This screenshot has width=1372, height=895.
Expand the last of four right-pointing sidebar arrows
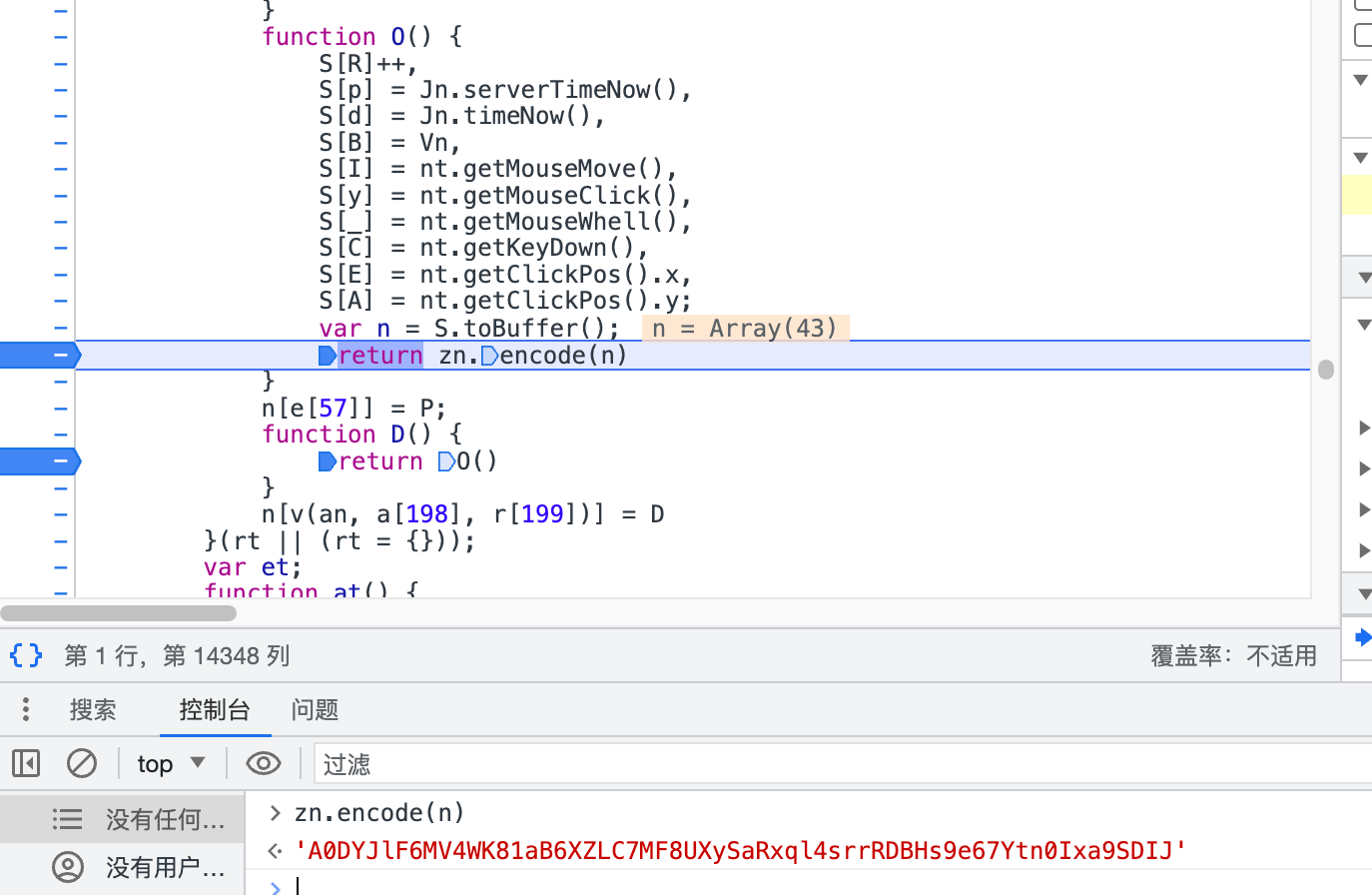(1364, 550)
